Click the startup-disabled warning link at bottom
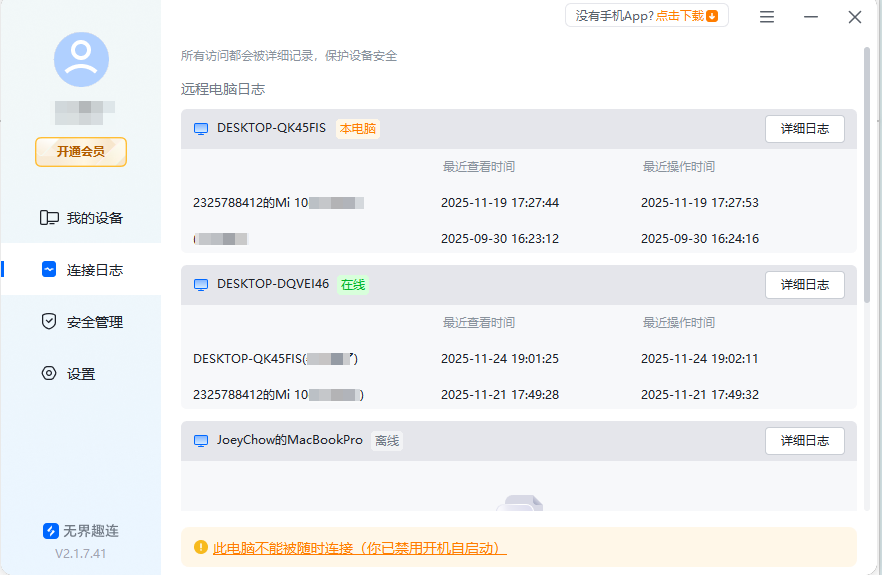 coord(359,548)
